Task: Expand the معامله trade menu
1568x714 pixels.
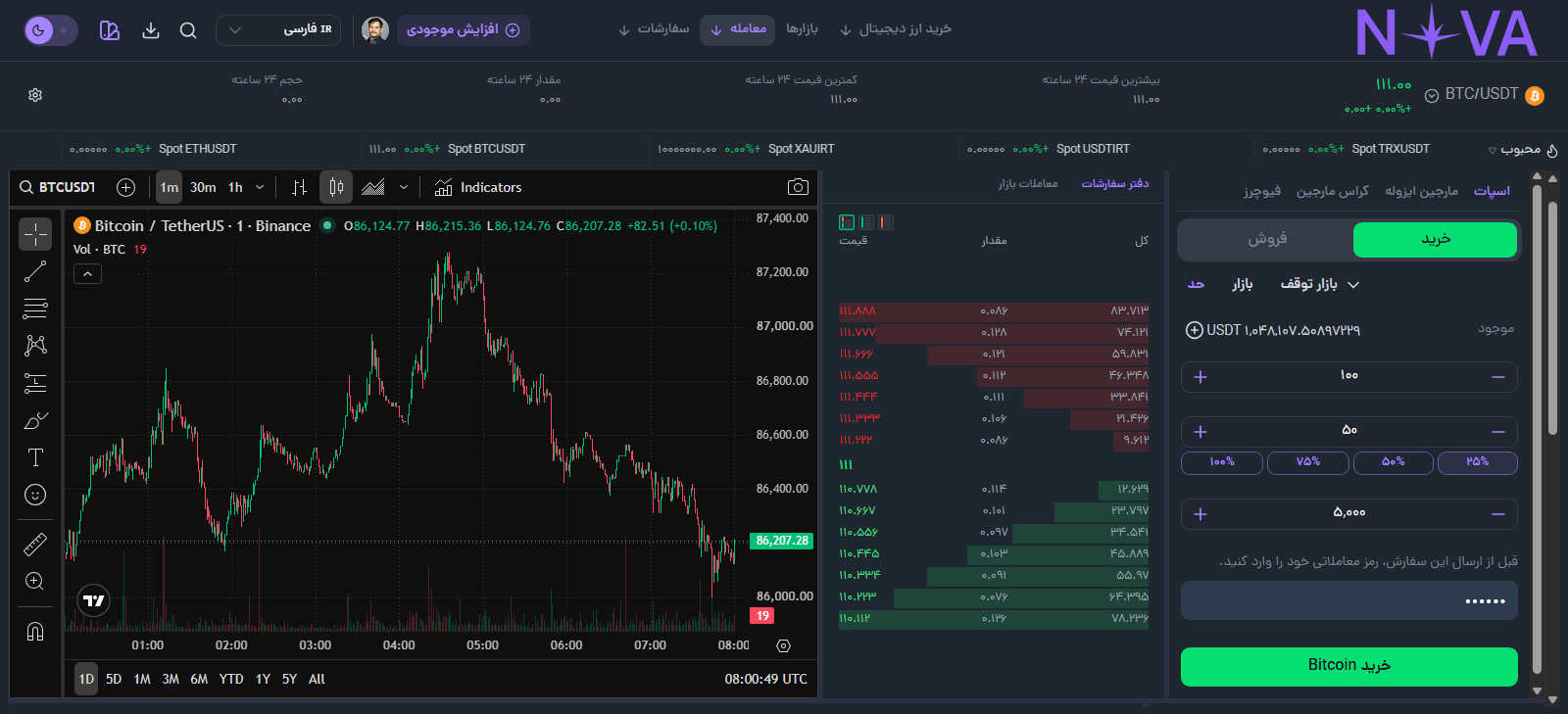Action: pyautogui.click(x=737, y=29)
